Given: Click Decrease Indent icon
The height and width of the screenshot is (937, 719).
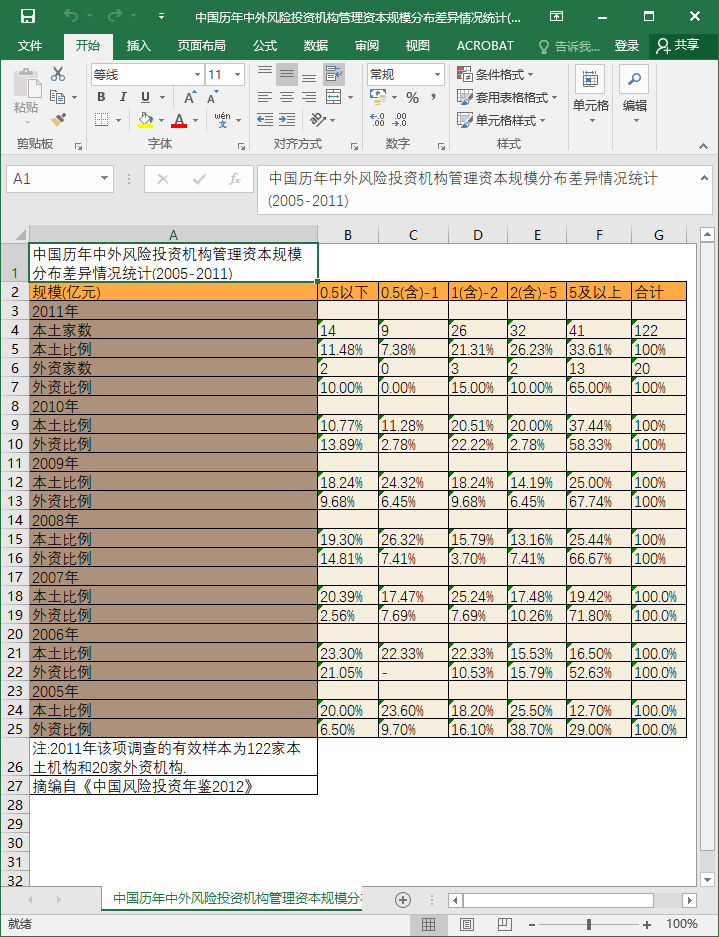Looking at the screenshot, I should tap(265, 120).
